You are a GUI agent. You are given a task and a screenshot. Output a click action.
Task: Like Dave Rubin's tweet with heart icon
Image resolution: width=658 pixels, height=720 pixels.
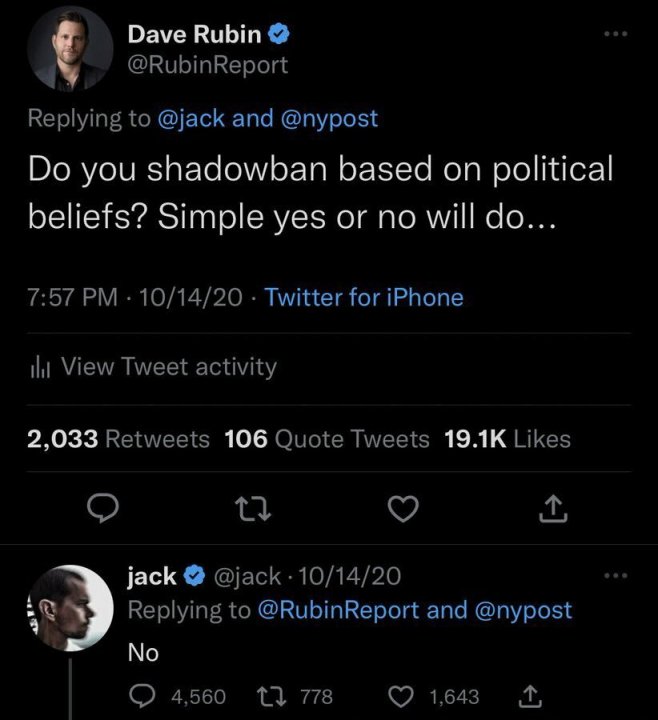(403, 511)
